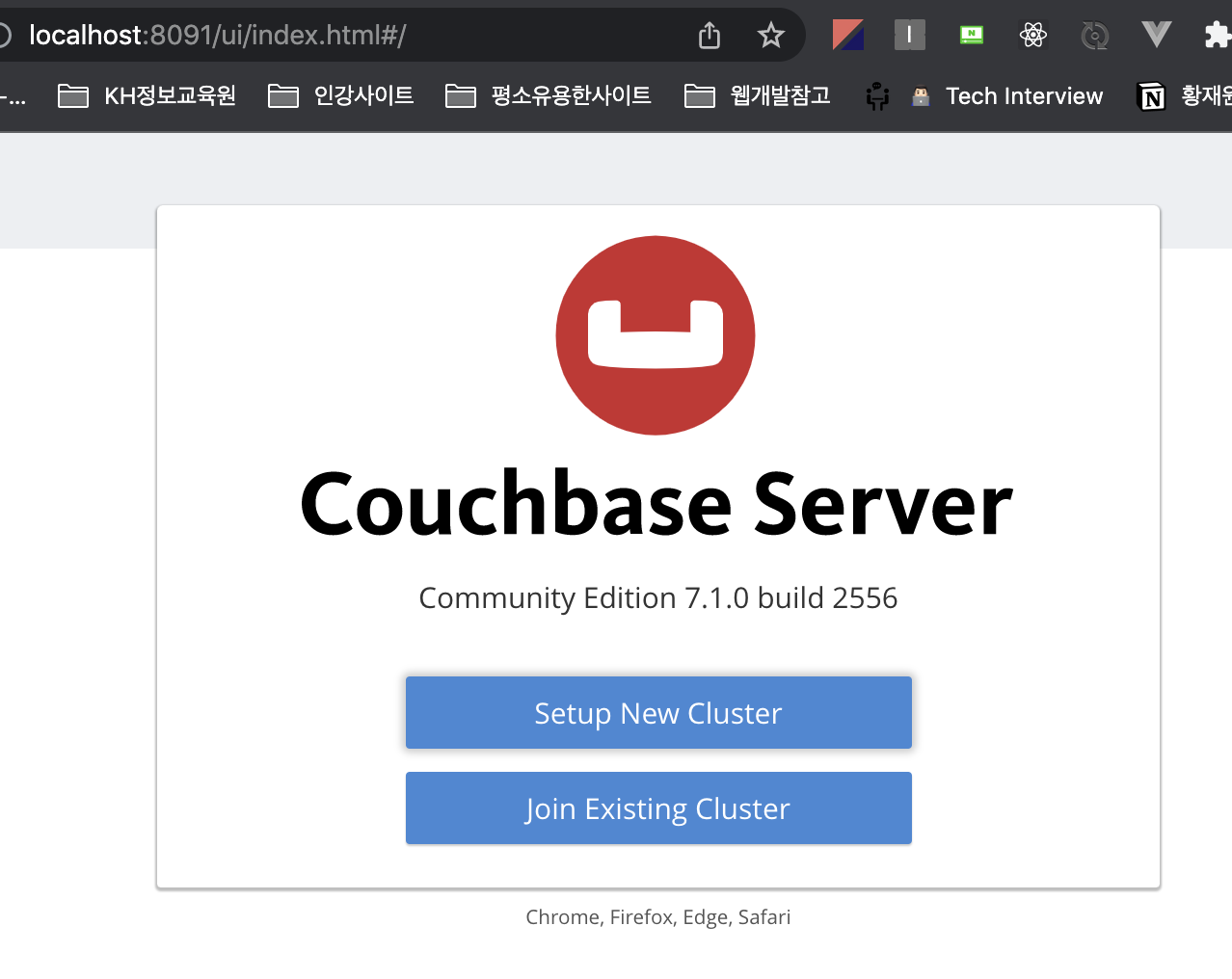Open the 웹개발참고 bookmark folder

757,95
